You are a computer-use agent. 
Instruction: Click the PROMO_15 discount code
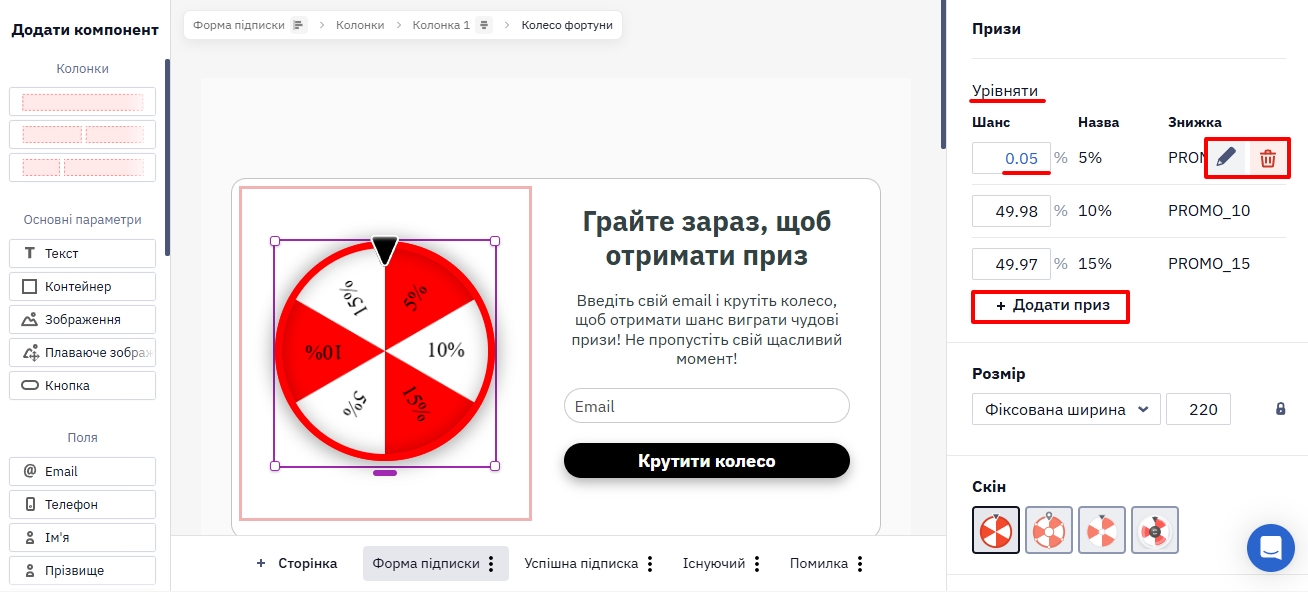[x=1209, y=264]
